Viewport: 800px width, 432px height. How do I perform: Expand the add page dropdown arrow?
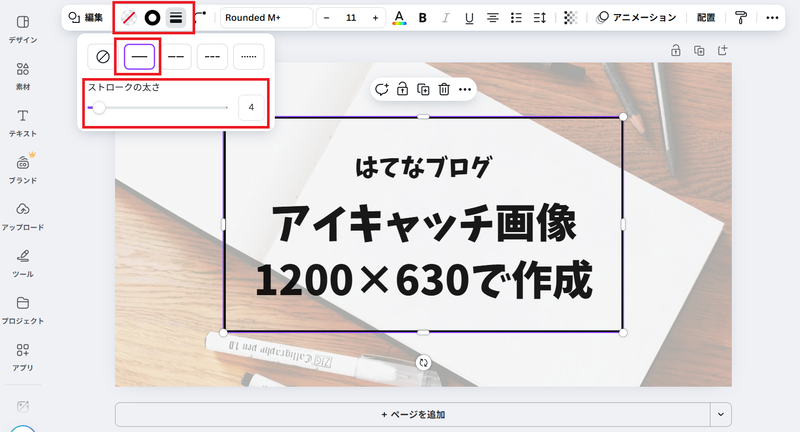pos(721,415)
